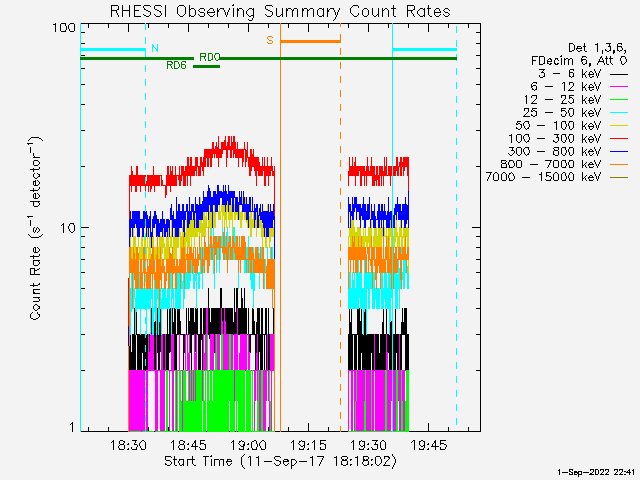Click red line swatch beside 100 - 300 keV

pos(619,139)
